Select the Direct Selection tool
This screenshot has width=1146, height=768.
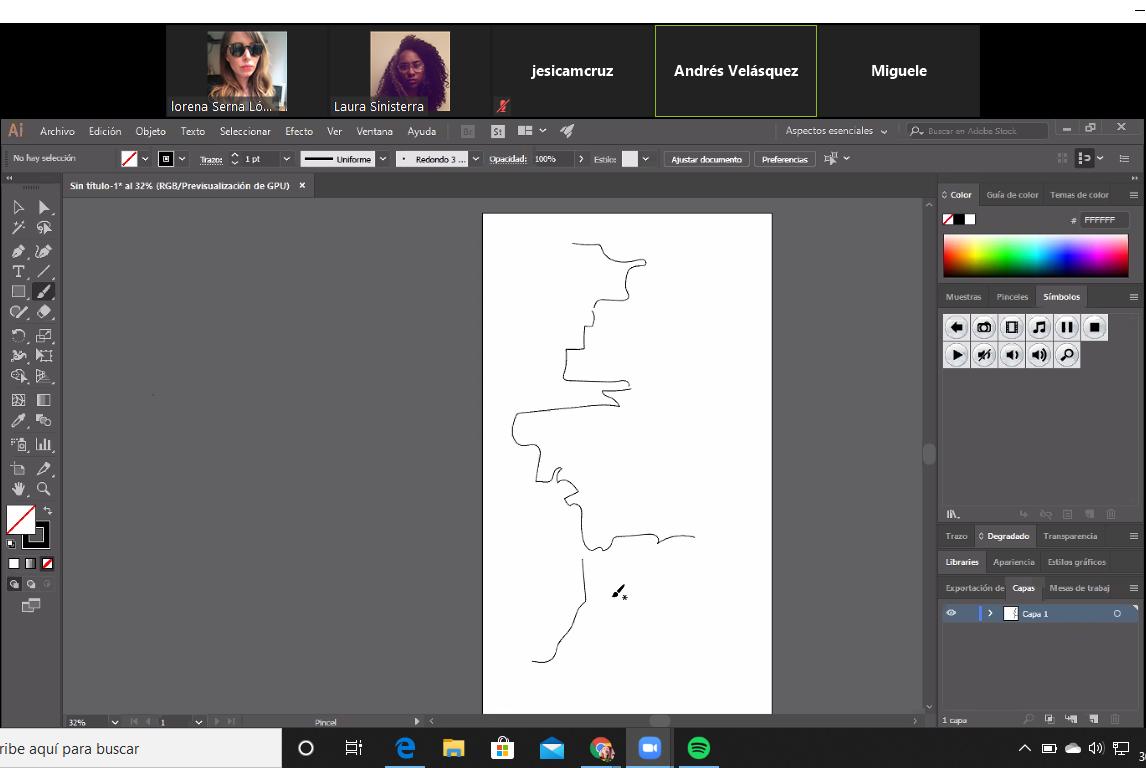pos(44,208)
